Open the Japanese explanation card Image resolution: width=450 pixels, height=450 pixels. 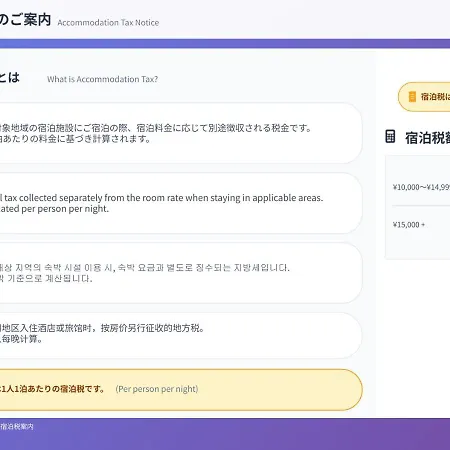181,133
